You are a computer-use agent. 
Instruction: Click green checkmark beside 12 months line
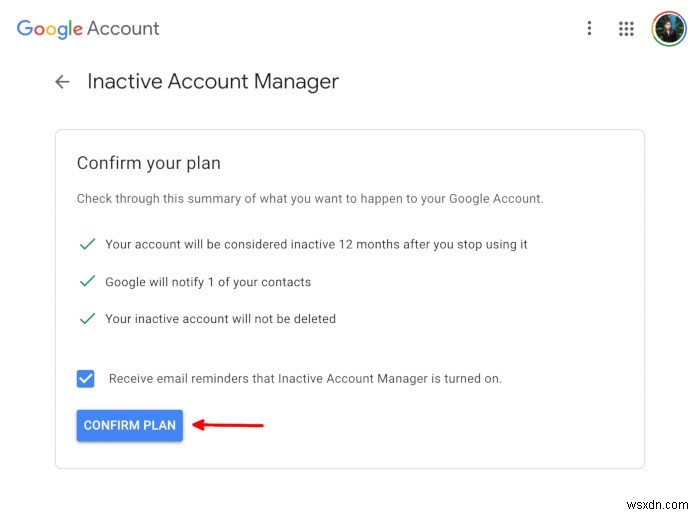click(87, 244)
